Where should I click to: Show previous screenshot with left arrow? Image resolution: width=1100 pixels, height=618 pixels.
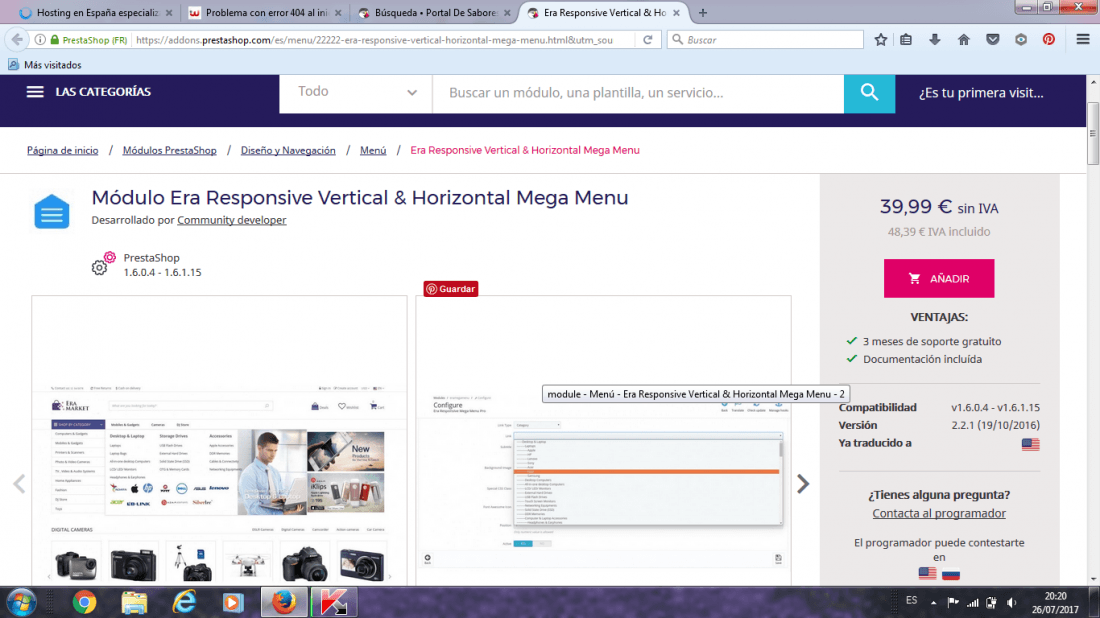(19, 483)
